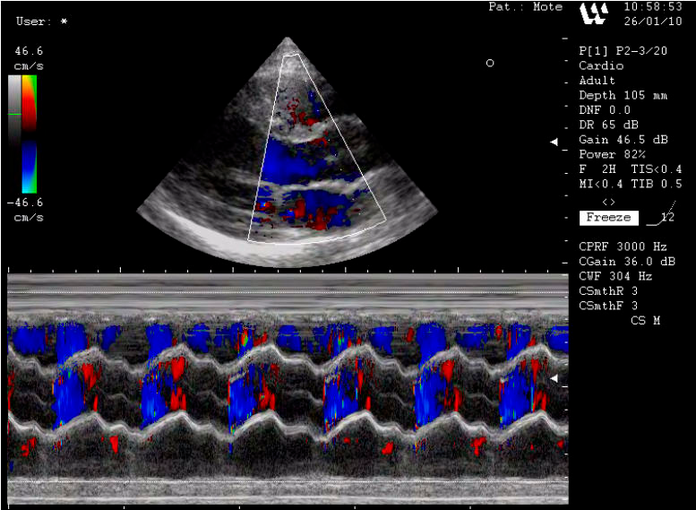Image resolution: width=696 pixels, height=510 pixels.
Task: Select the Gain 46.5 dB parameter
Action: [x=620, y=140]
